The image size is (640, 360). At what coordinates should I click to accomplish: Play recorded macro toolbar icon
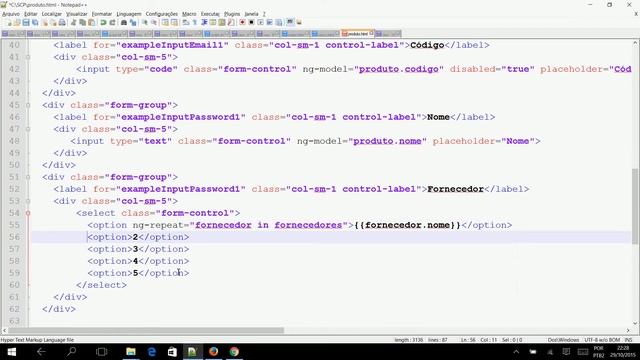tap(260, 22)
